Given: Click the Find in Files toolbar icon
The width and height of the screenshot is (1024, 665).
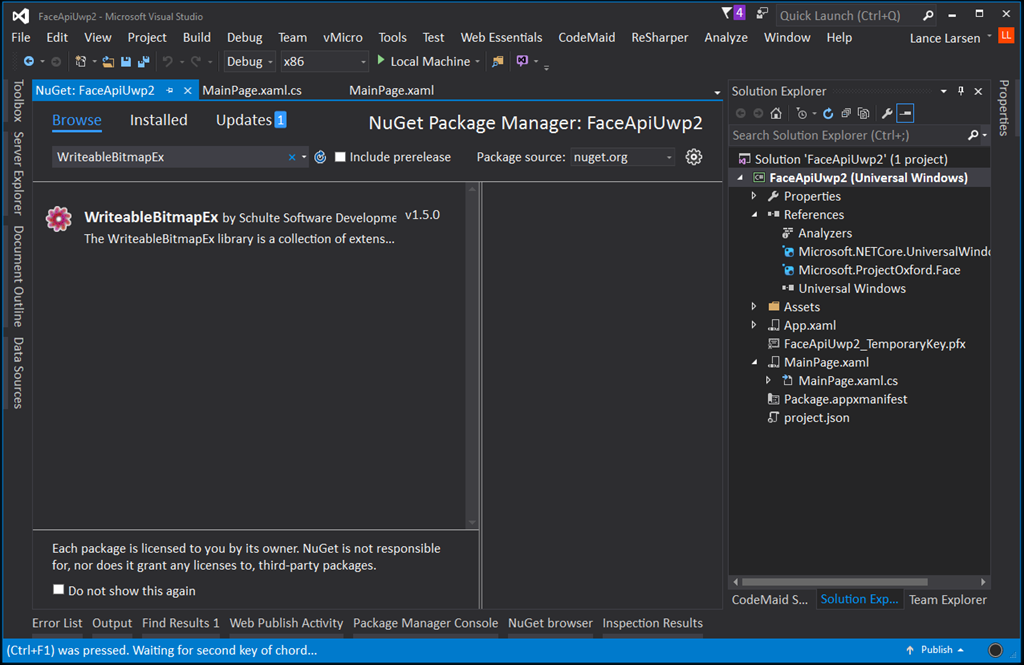Looking at the screenshot, I should pyautogui.click(x=498, y=61).
